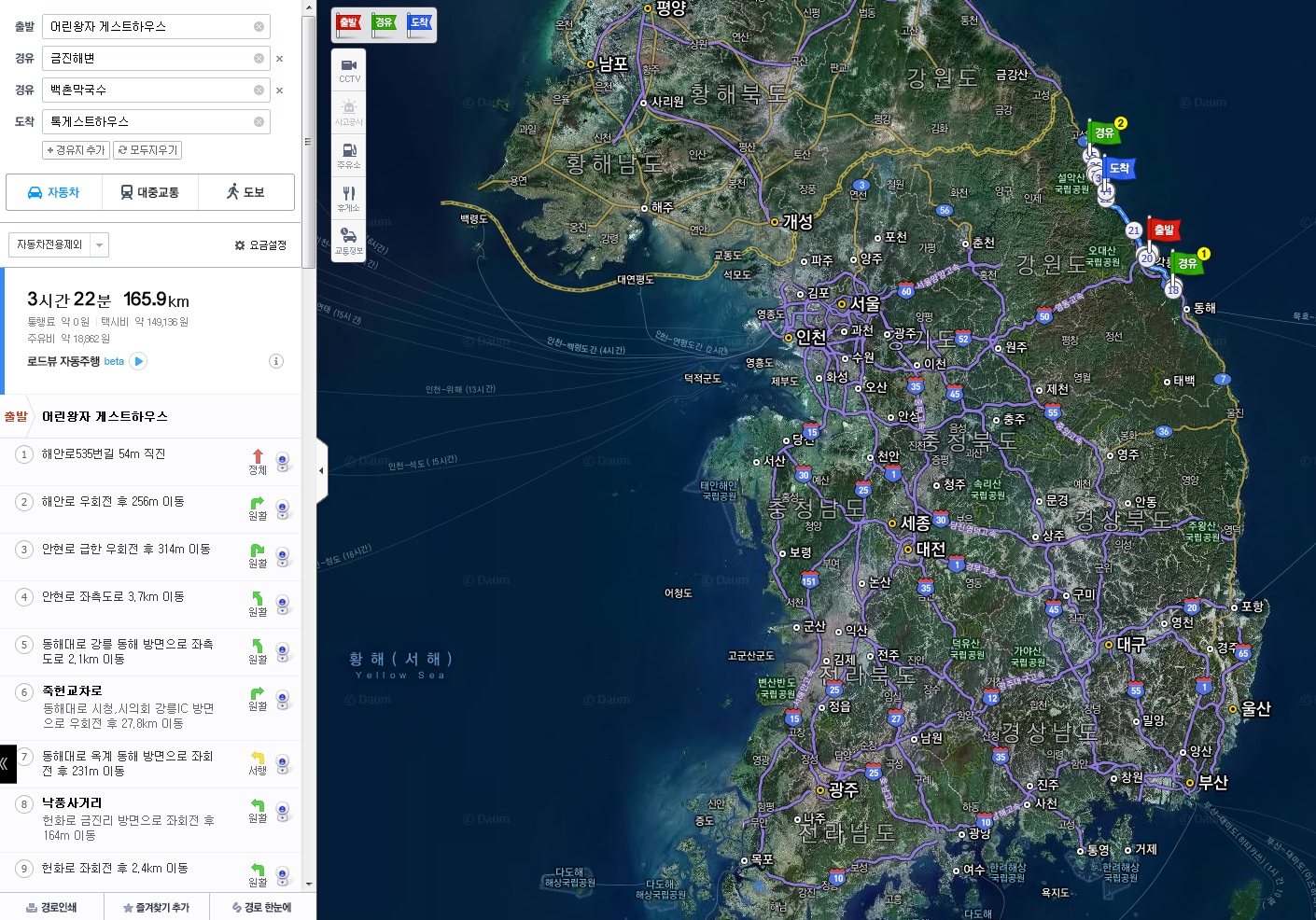Collapse the side panel with the arrow handle
Screen dimensions: 1316x920
coord(322,471)
